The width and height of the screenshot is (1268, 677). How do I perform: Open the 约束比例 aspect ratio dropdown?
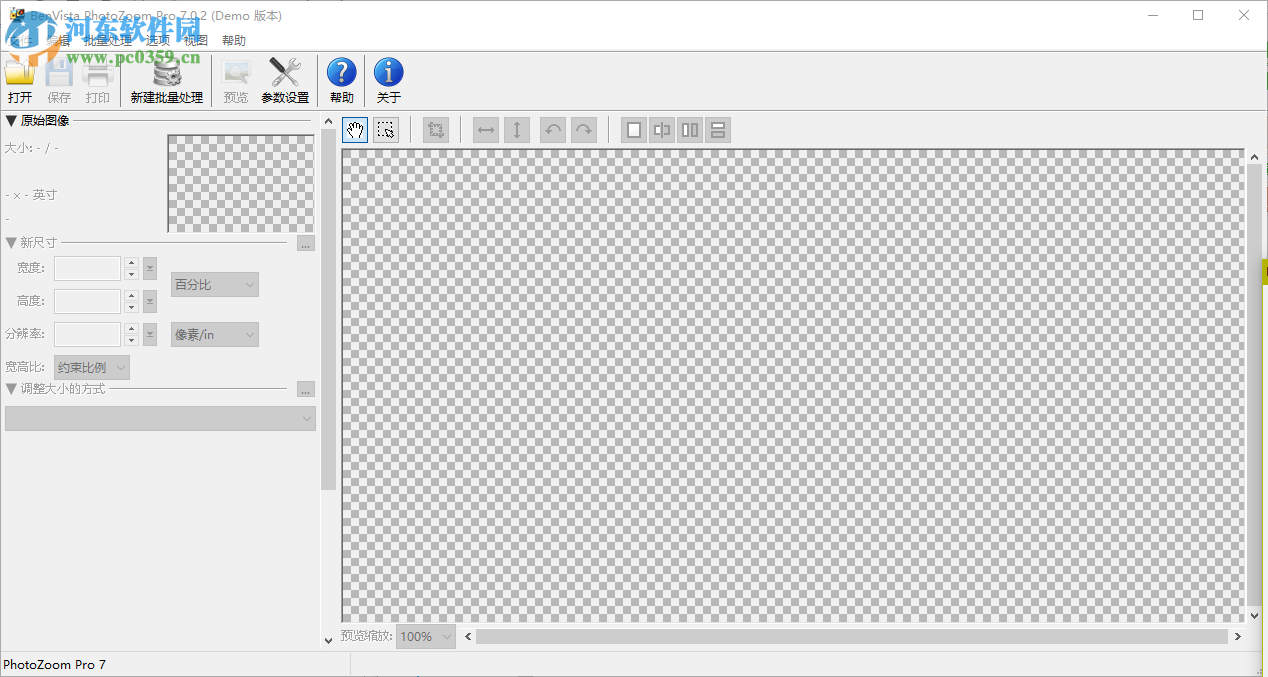(x=90, y=367)
